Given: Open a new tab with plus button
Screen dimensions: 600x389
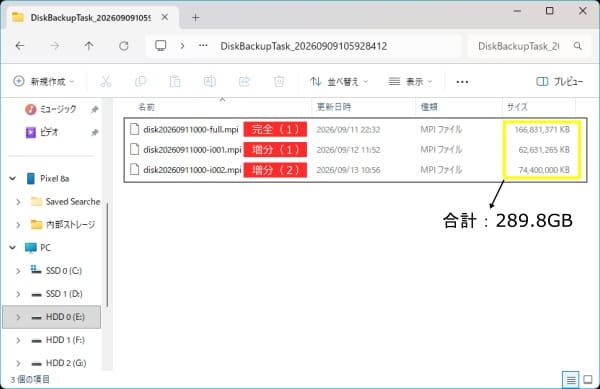Looking at the screenshot, I should coord(196,18).
